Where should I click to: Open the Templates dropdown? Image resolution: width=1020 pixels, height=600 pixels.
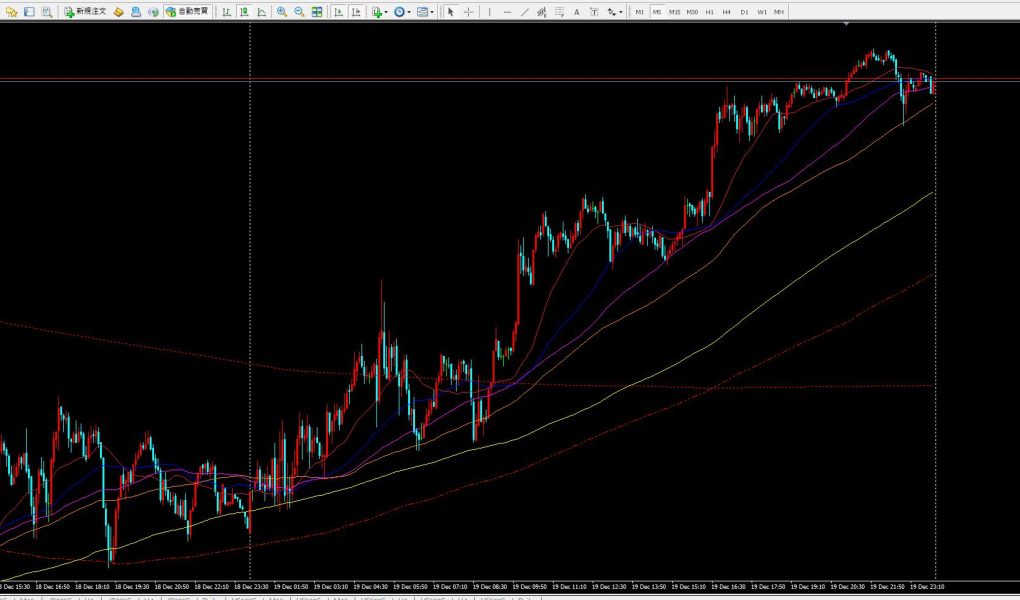(x=425, y=12)
